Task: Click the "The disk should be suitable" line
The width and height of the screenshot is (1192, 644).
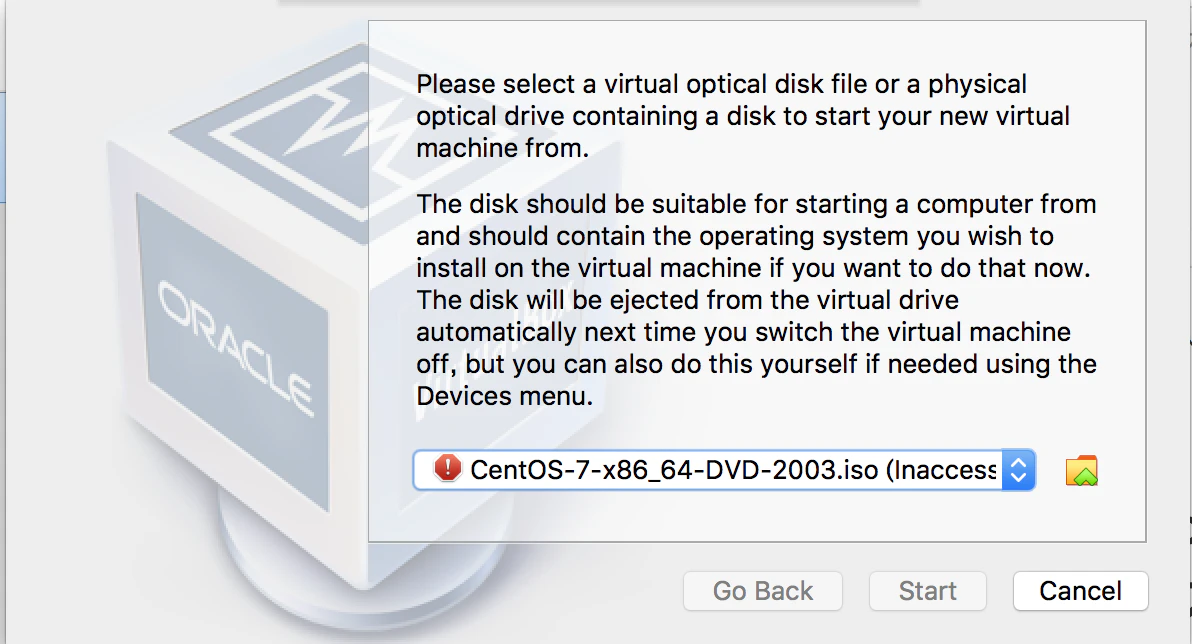Action: click(756, 205)
